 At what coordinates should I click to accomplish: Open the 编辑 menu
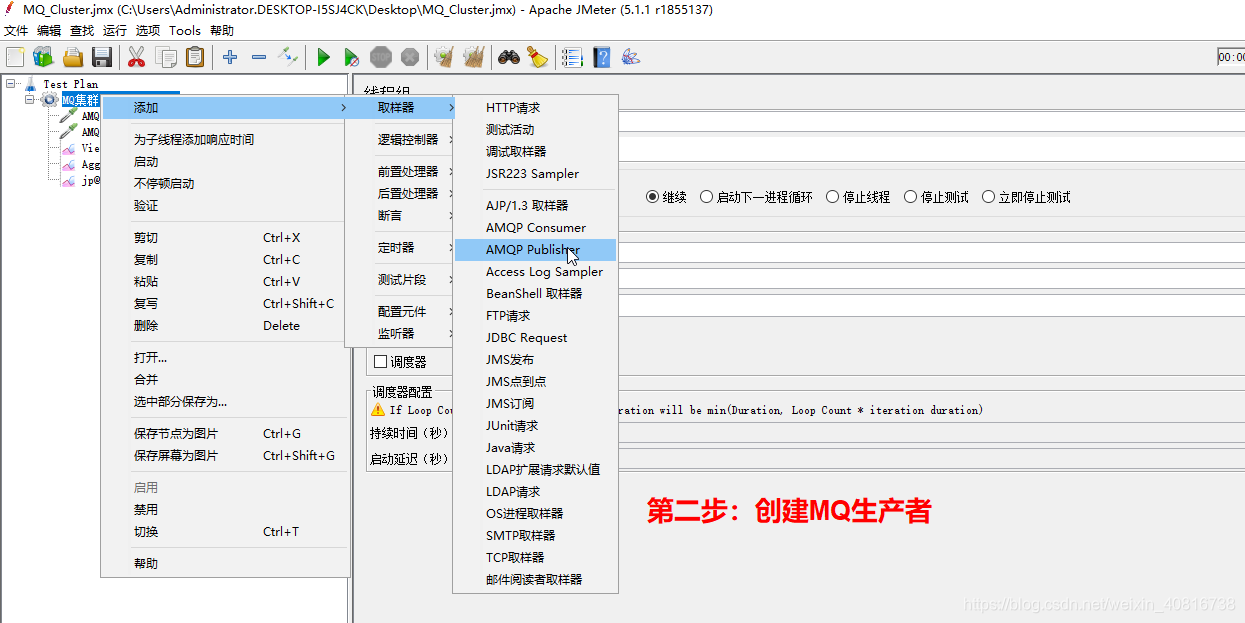48,31
